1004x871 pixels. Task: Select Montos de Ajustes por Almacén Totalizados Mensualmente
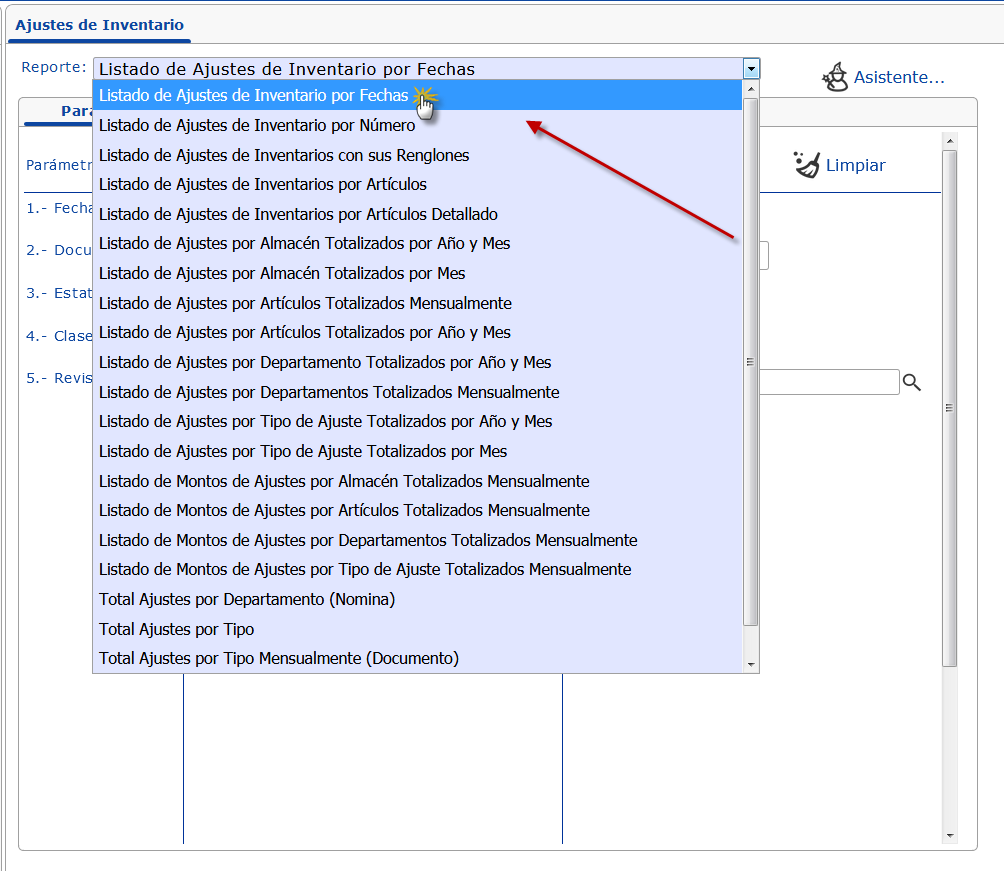pyautogui.click(x=417, y=481)
